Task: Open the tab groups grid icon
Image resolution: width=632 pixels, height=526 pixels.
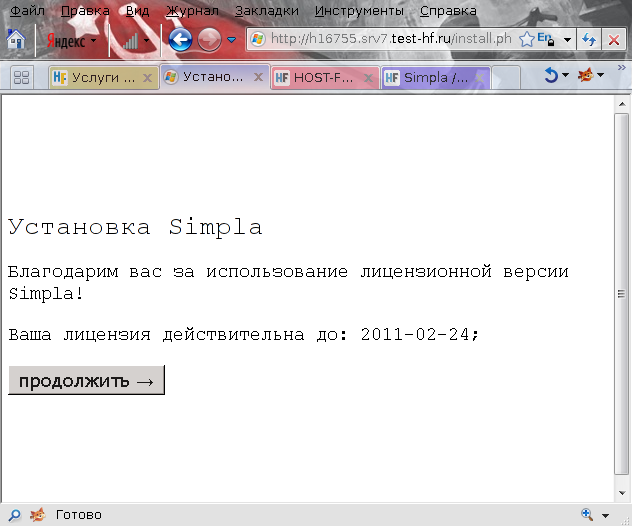Action: click(21, 77)
